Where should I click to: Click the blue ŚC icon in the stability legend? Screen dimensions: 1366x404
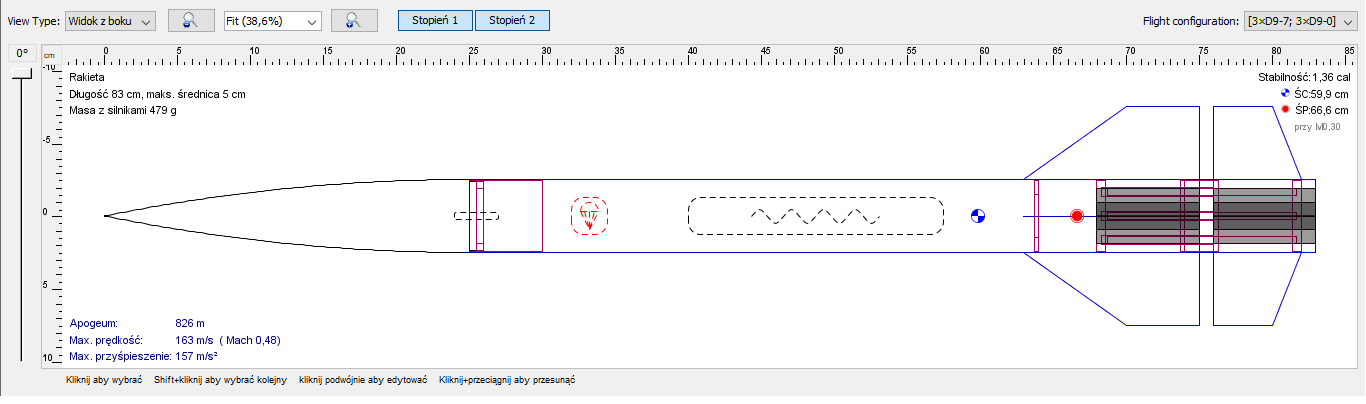1286,93
